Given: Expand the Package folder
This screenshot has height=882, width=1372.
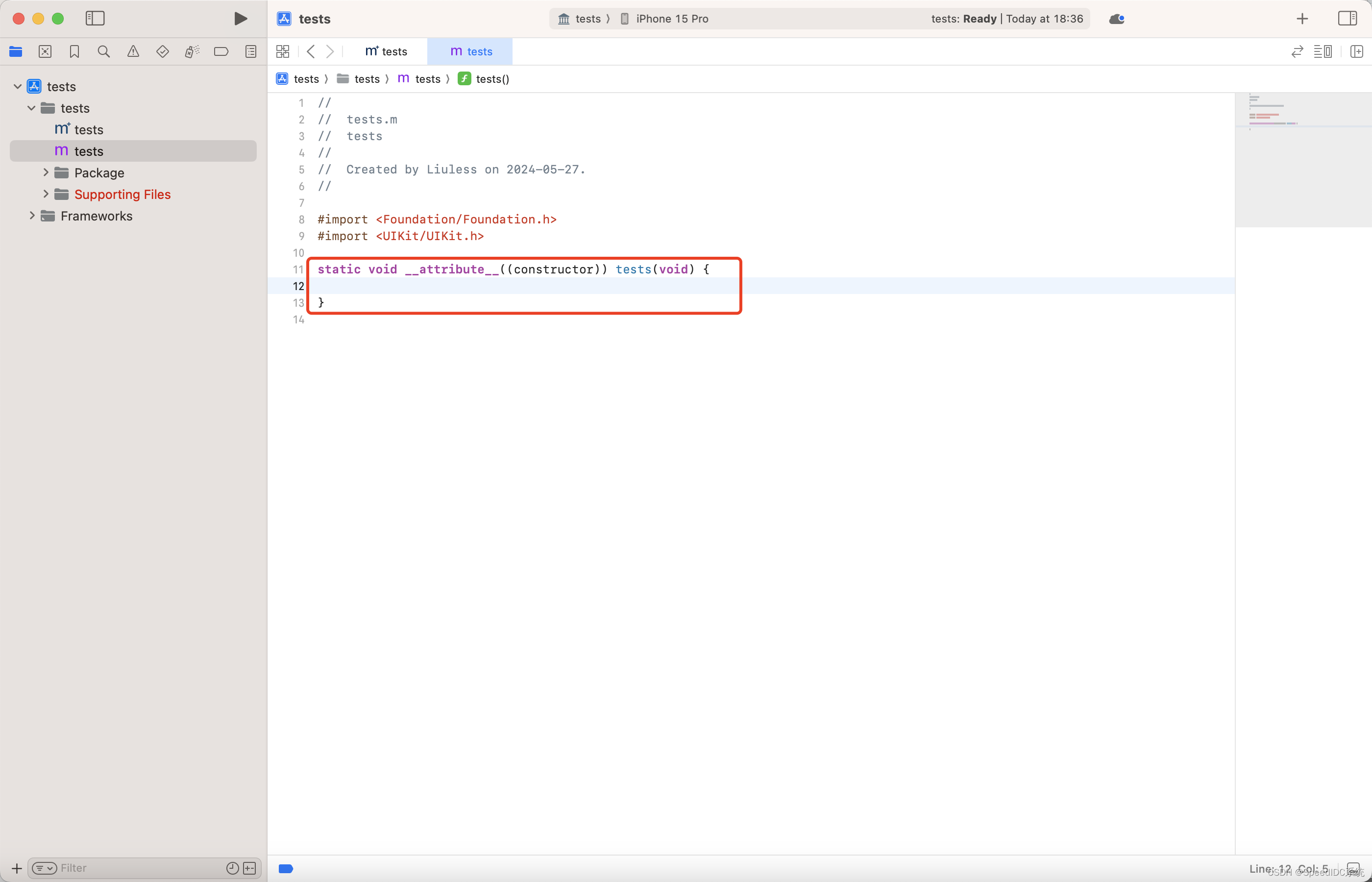Looking at the screenshot, I should pos(46,172).
